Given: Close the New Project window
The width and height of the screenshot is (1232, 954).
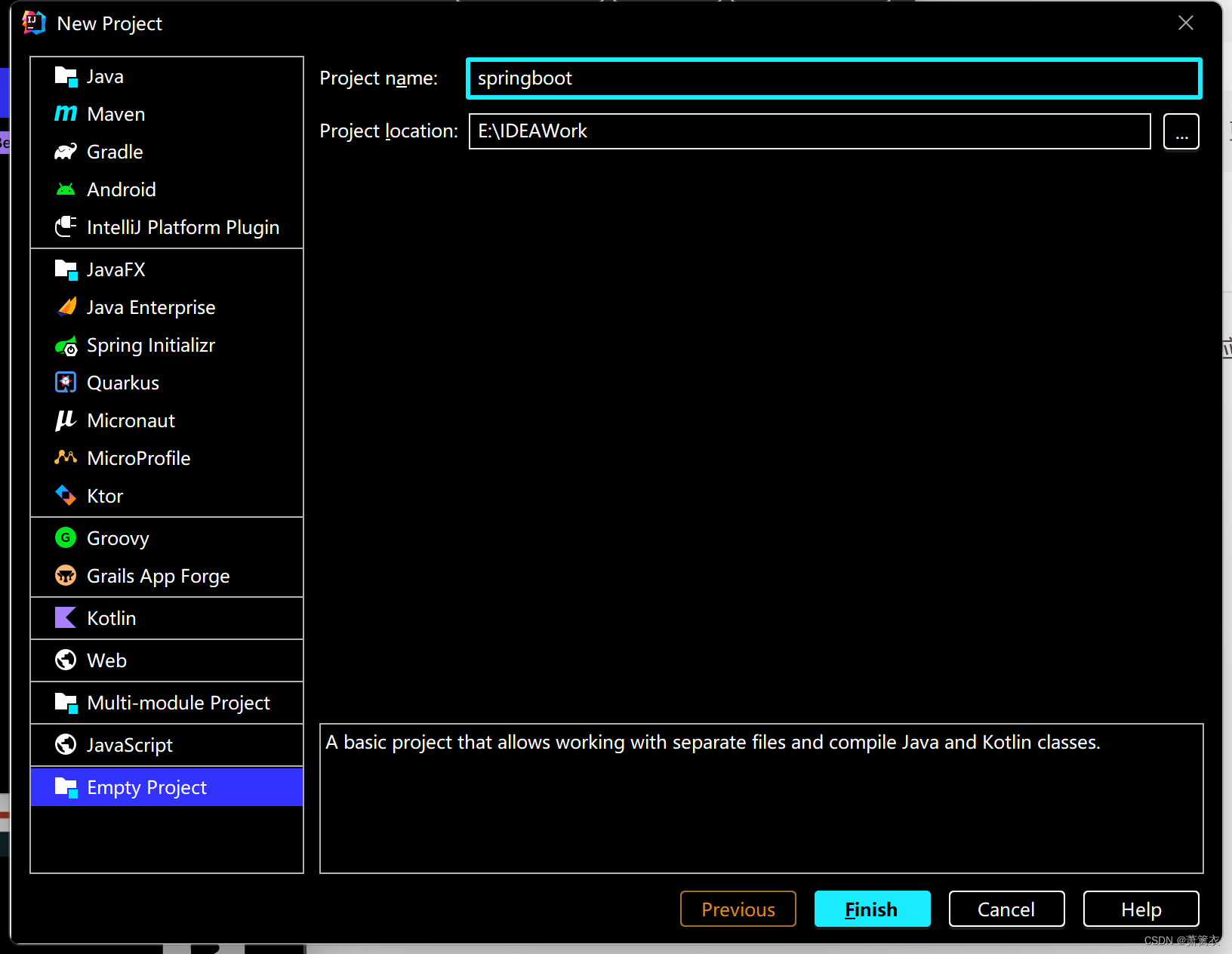Looking at the screenshot, I should 1186,23.
